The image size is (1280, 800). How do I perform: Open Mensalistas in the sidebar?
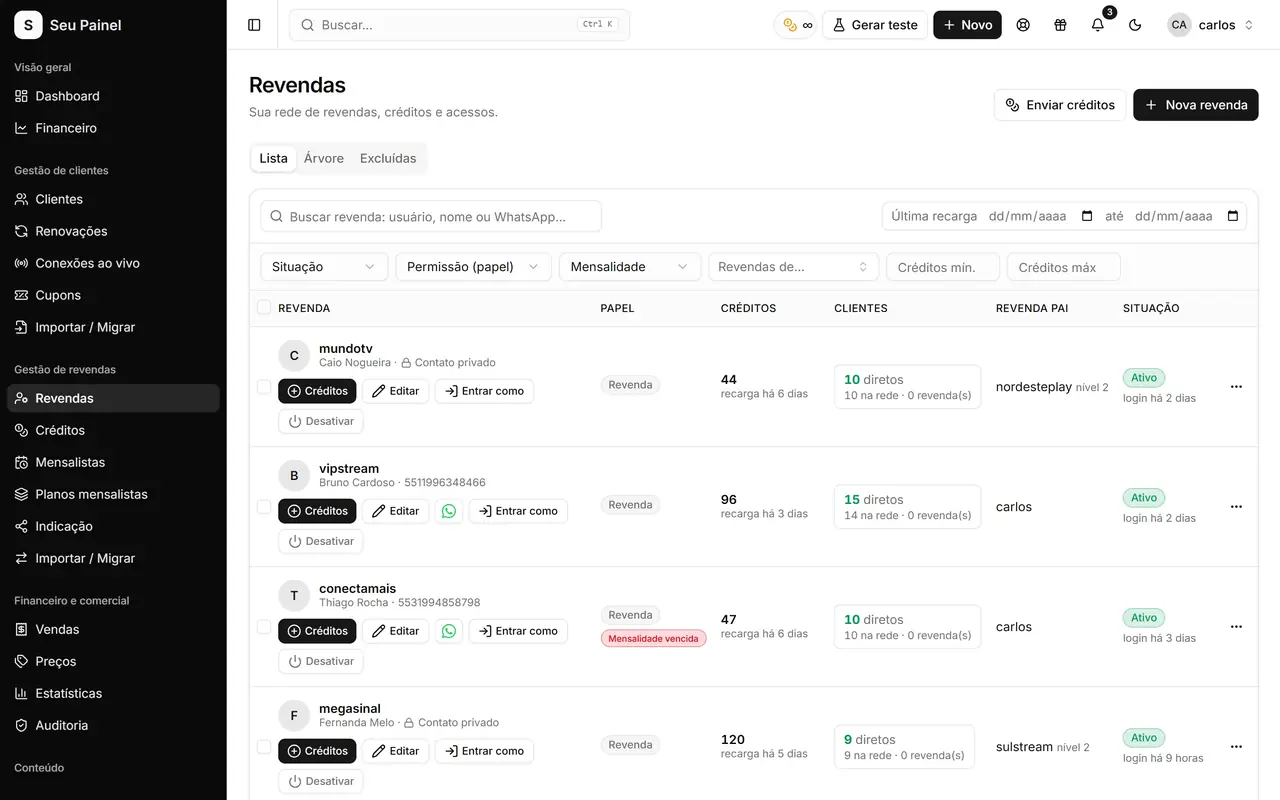113,462
